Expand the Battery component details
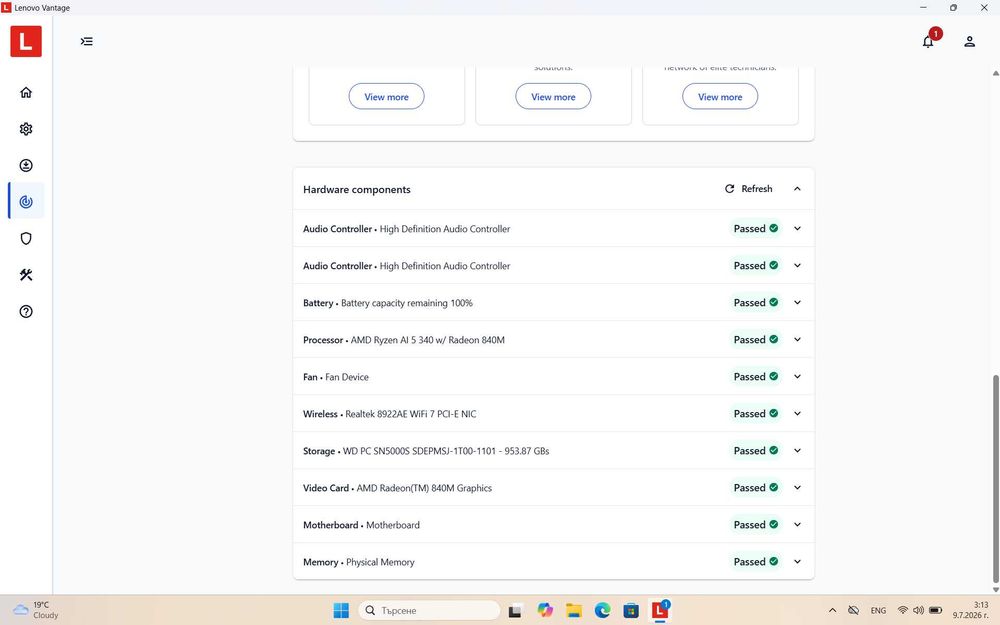Viewport: 1000px width, 625px height. click(797, 303)
